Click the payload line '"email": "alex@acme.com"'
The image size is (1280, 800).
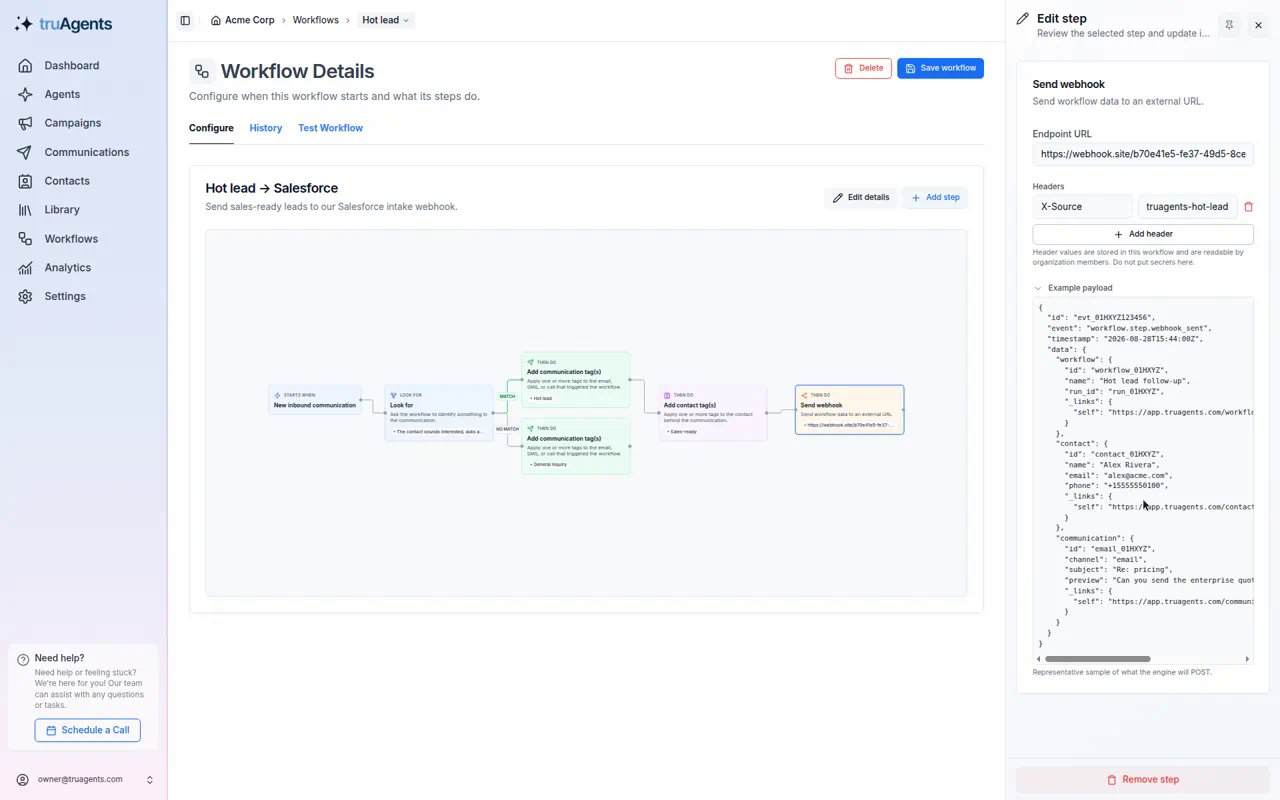point(1118,475)
